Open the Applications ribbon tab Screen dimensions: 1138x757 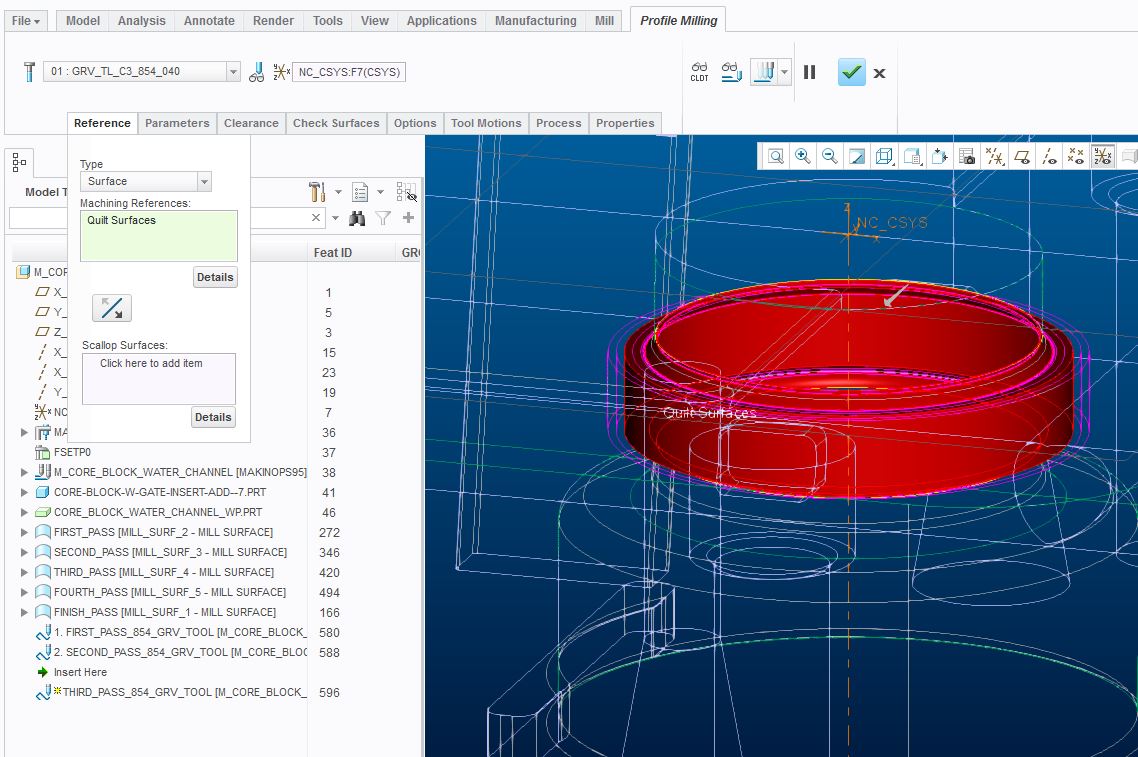point(441,21)
